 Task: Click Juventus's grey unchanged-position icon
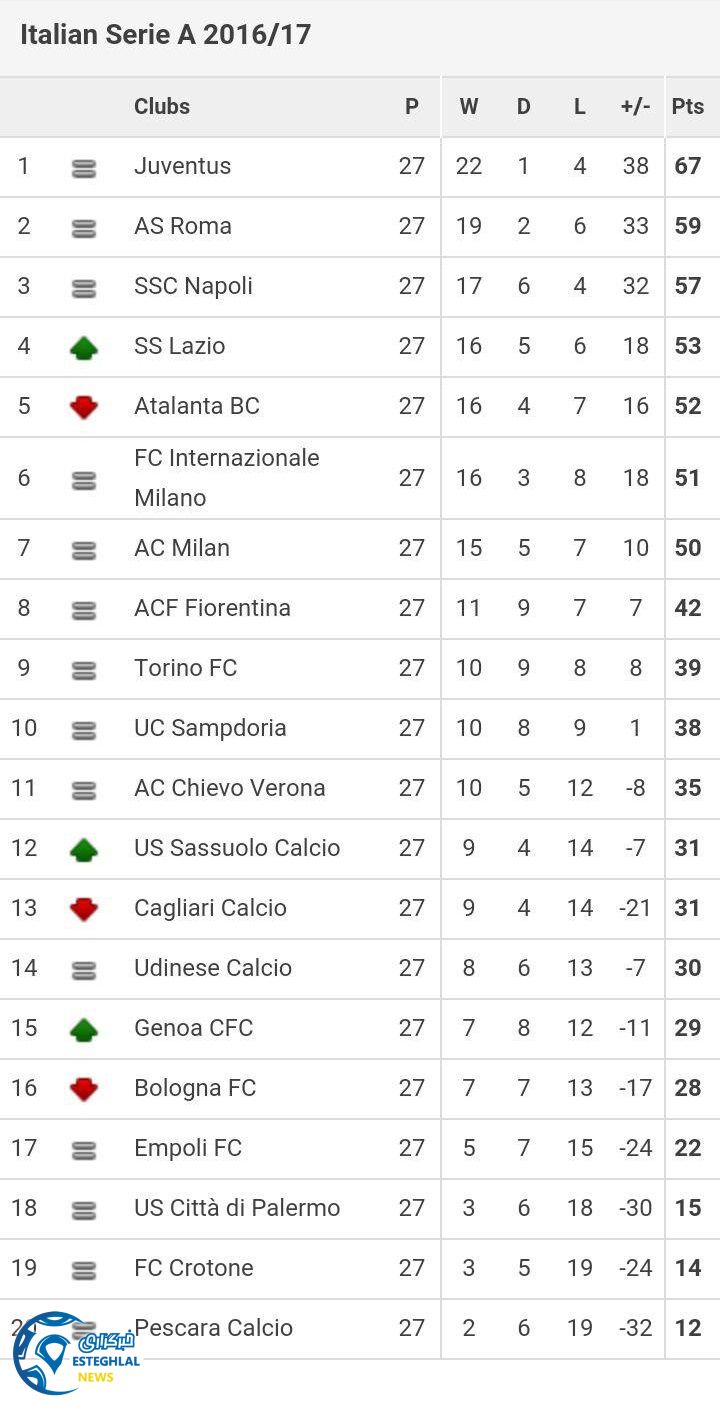(x=84, y=169)
